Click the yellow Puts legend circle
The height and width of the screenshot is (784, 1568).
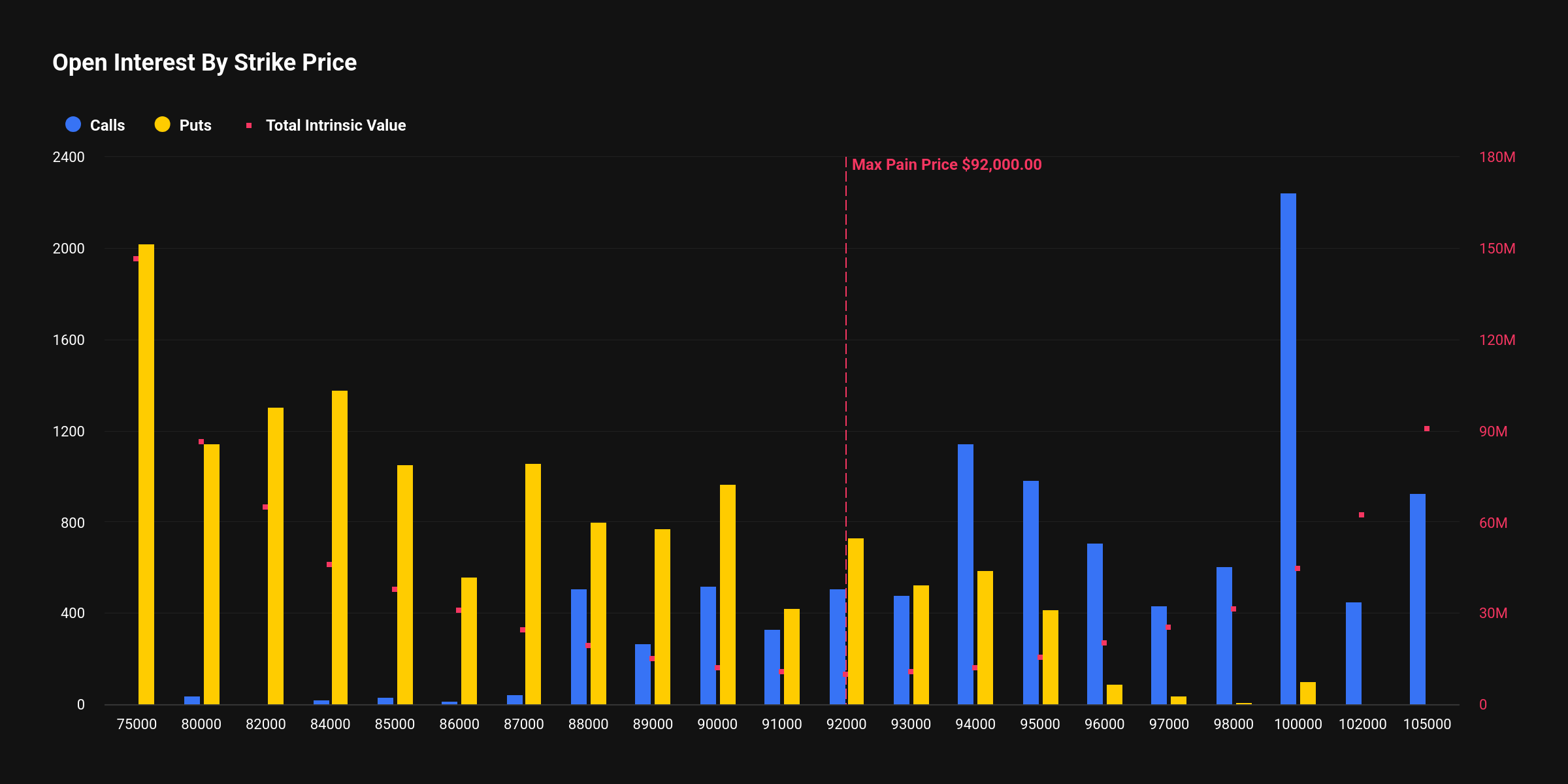click(x=162, y=125)
